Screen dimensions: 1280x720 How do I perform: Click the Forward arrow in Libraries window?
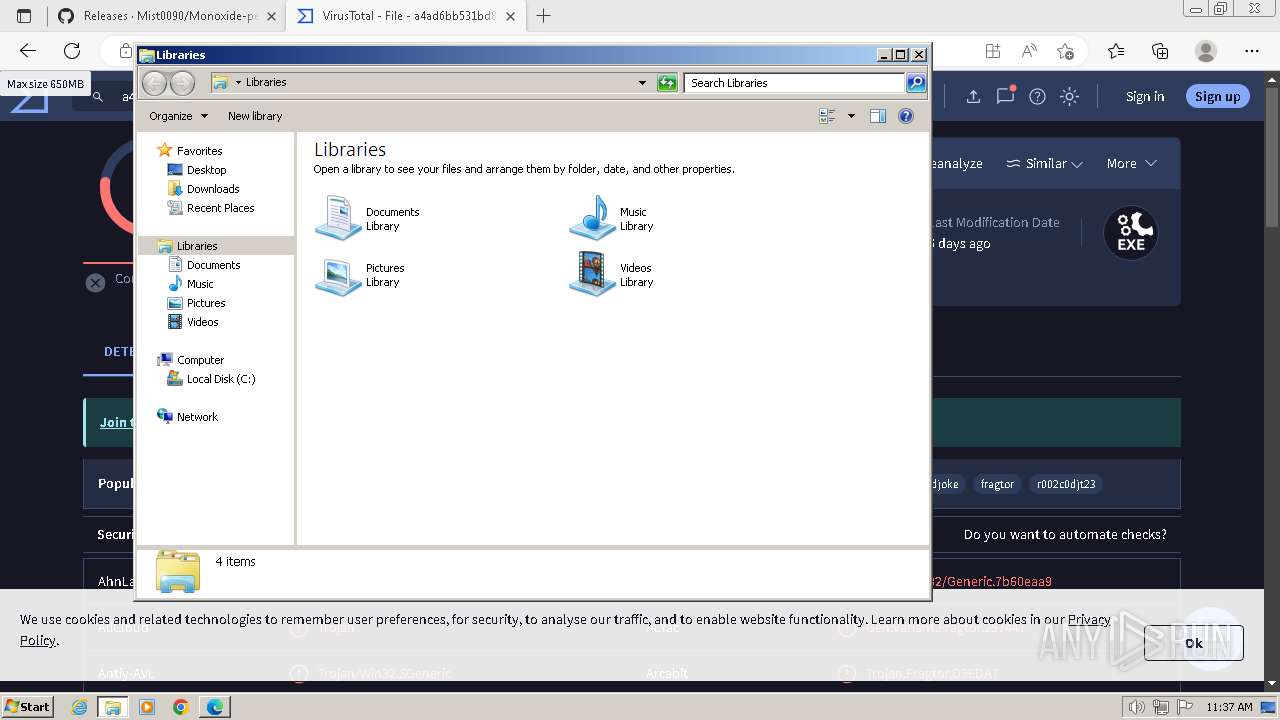tap(182, 83)
